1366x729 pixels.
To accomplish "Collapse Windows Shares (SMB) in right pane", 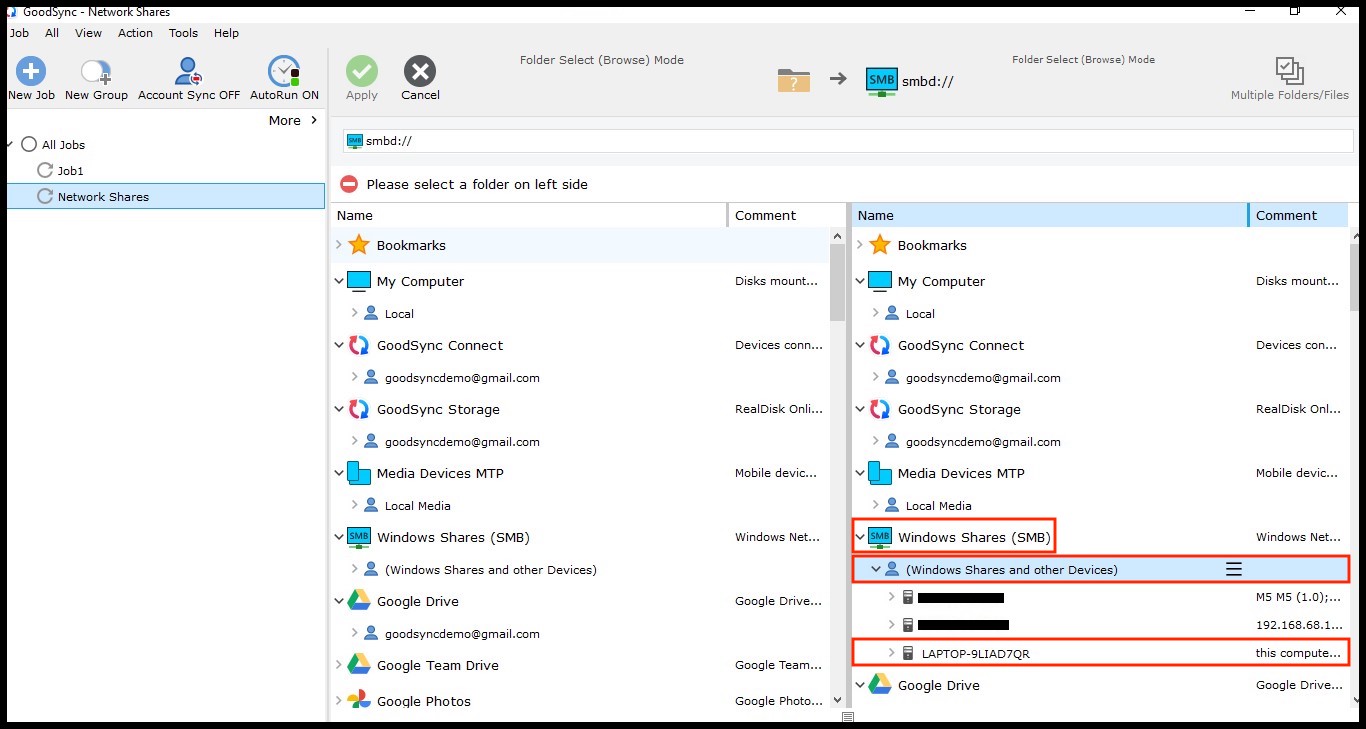I will (860, 537).
